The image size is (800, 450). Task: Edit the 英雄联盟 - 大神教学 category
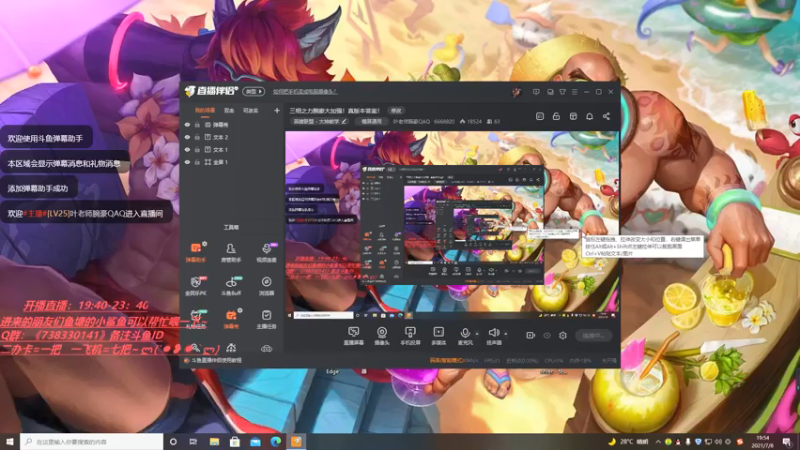tap(320, 122)
